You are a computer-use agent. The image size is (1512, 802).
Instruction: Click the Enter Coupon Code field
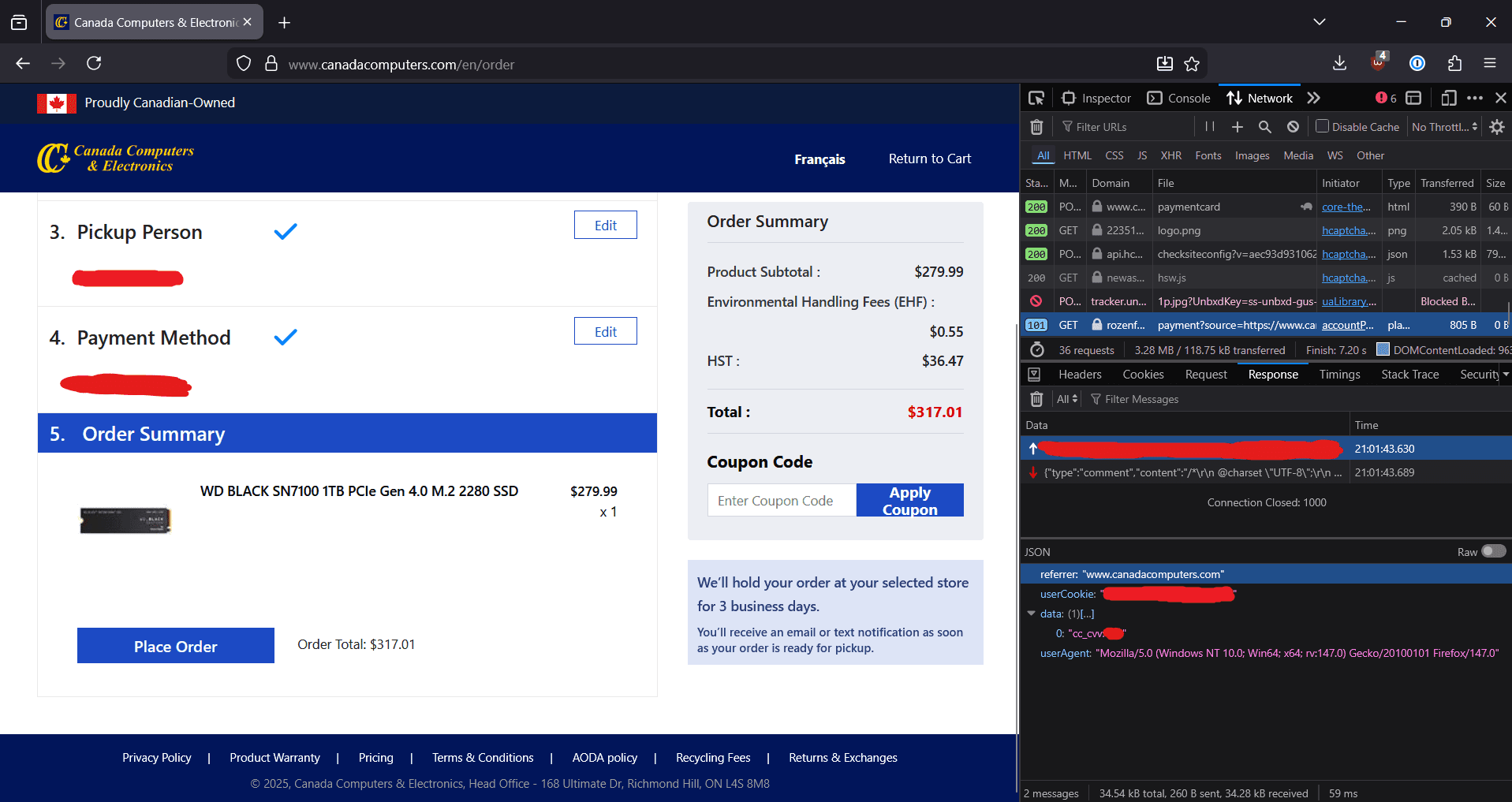782,501
